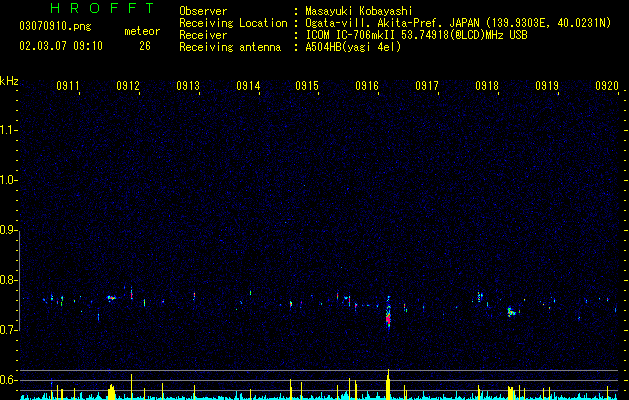
Task: Click antenna text A504HB(yagi 4el)
Action: 353,47
